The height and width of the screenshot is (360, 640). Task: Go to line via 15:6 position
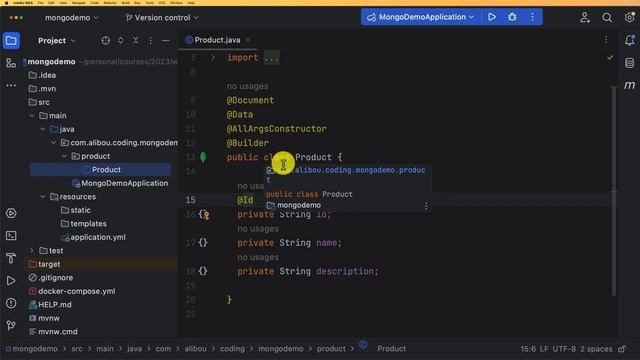(x=528, y=349)
